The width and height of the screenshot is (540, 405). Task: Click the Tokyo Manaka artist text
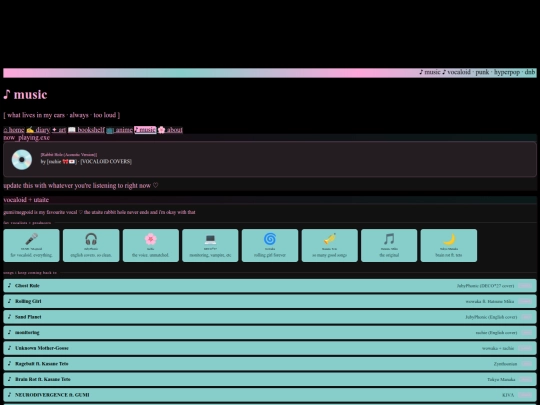coord(501,379)
